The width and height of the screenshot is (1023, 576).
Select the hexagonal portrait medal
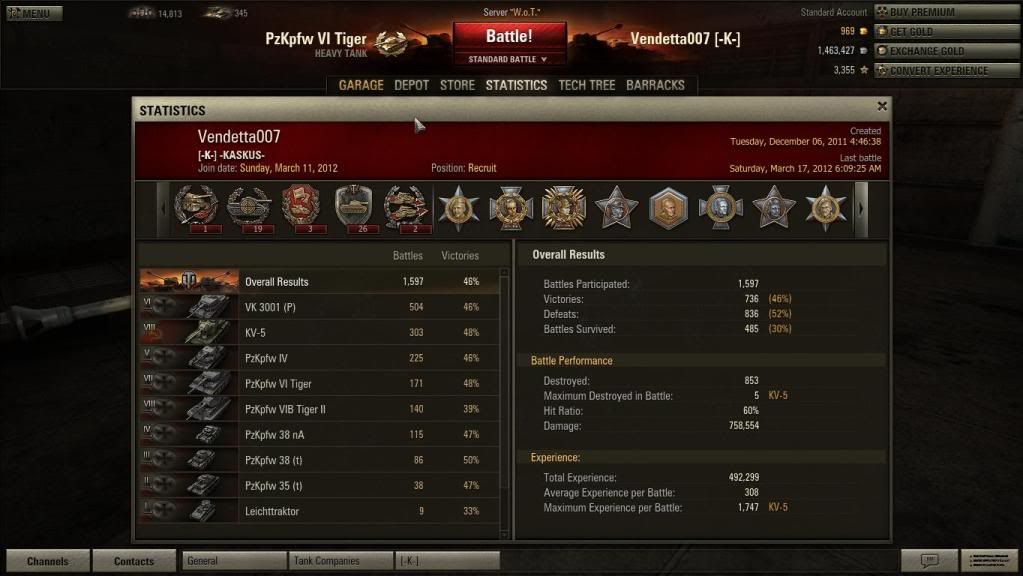[x=668, y=208]
